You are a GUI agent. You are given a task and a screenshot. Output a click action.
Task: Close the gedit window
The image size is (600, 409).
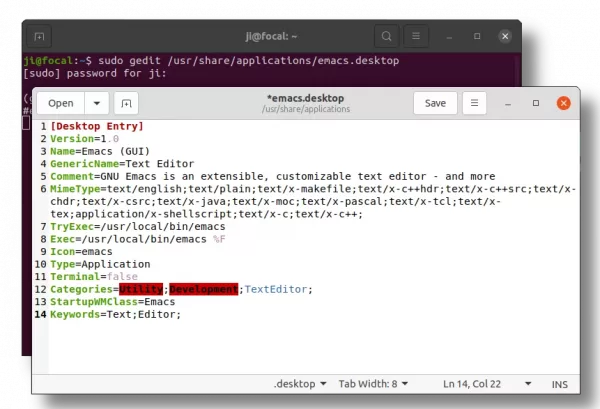pos(564,103)
